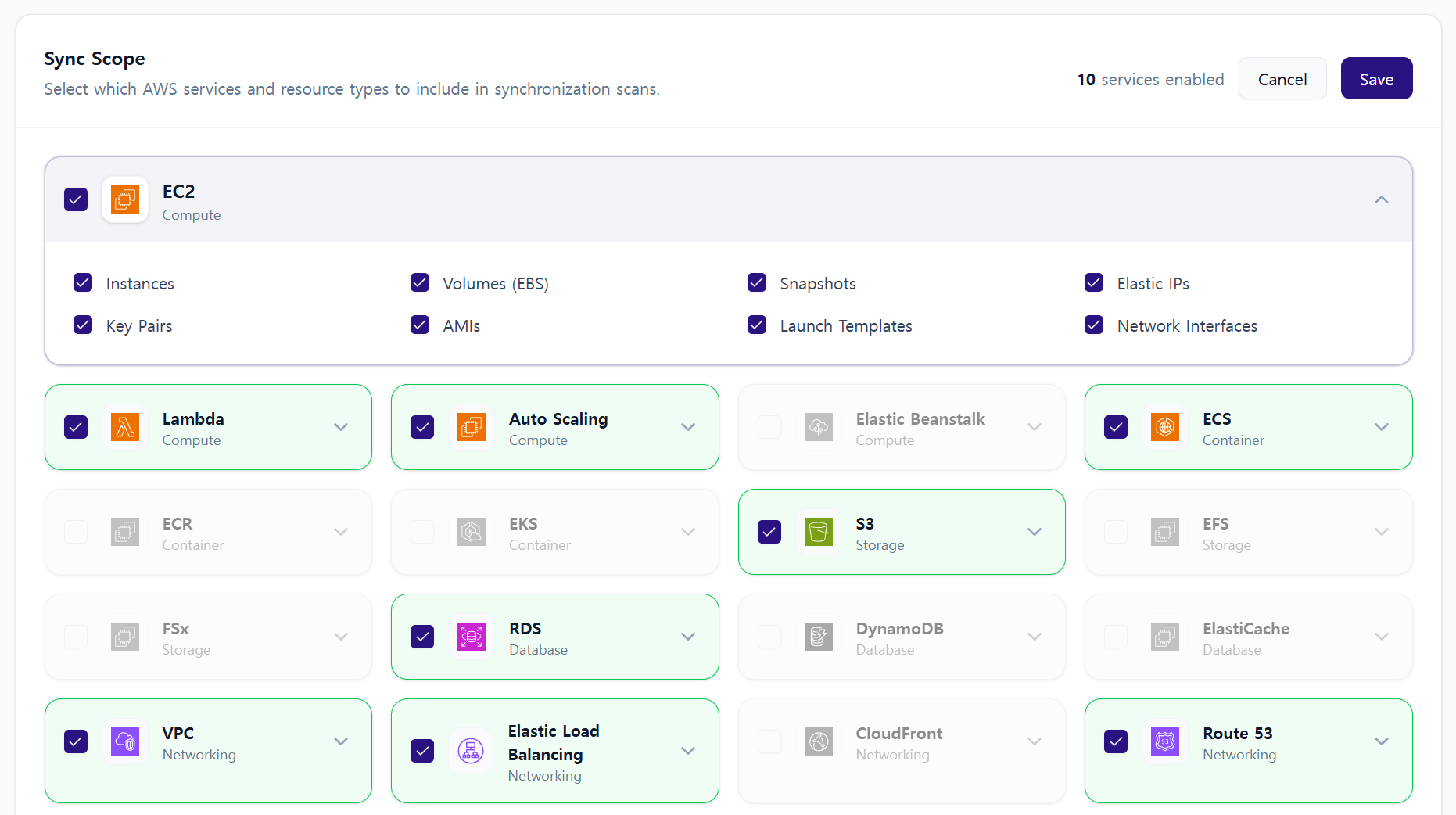Expand the EKS card chevron
1456x815 pixels.
point(688,532)
